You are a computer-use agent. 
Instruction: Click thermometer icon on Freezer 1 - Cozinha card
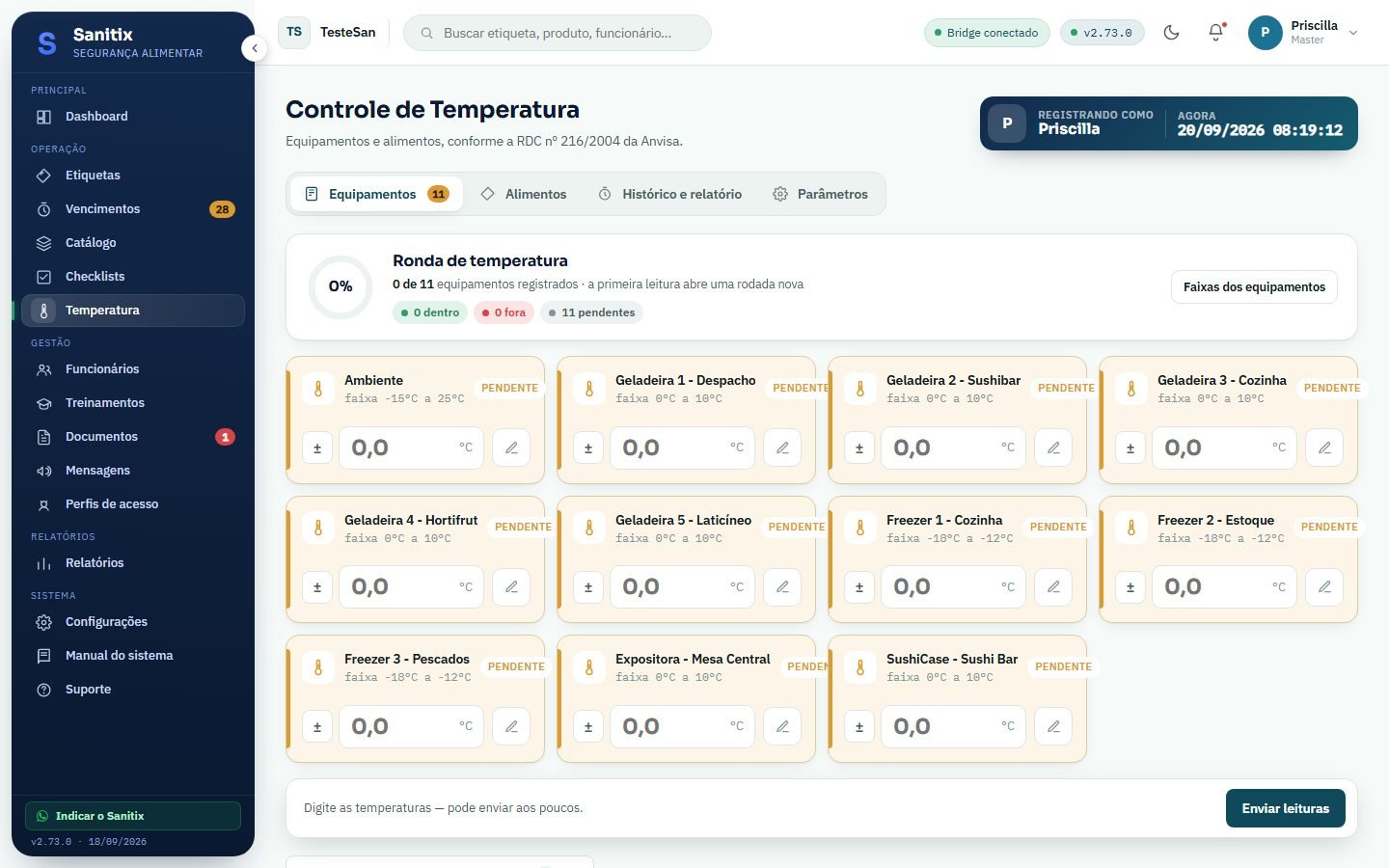point(860,529)
